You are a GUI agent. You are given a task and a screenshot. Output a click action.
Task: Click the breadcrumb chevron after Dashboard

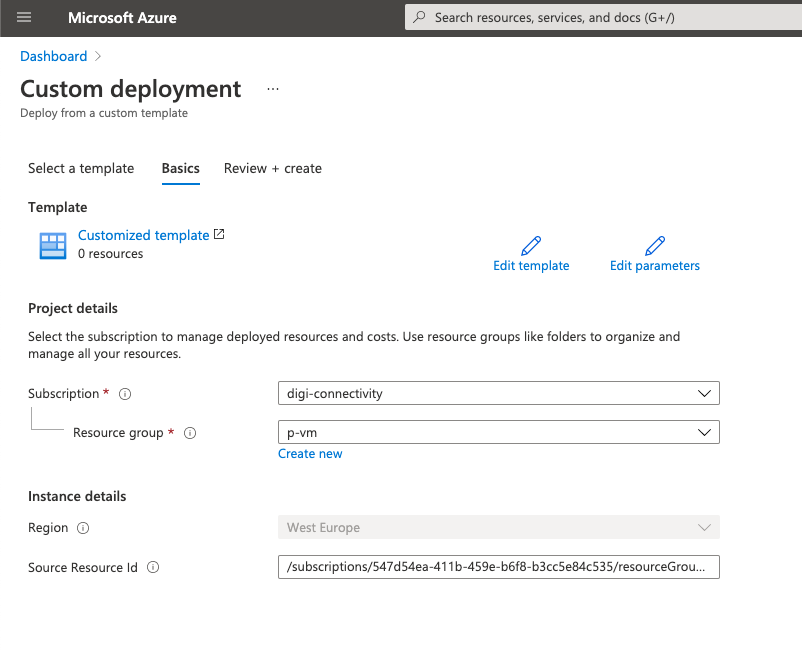tap(98, 56)
